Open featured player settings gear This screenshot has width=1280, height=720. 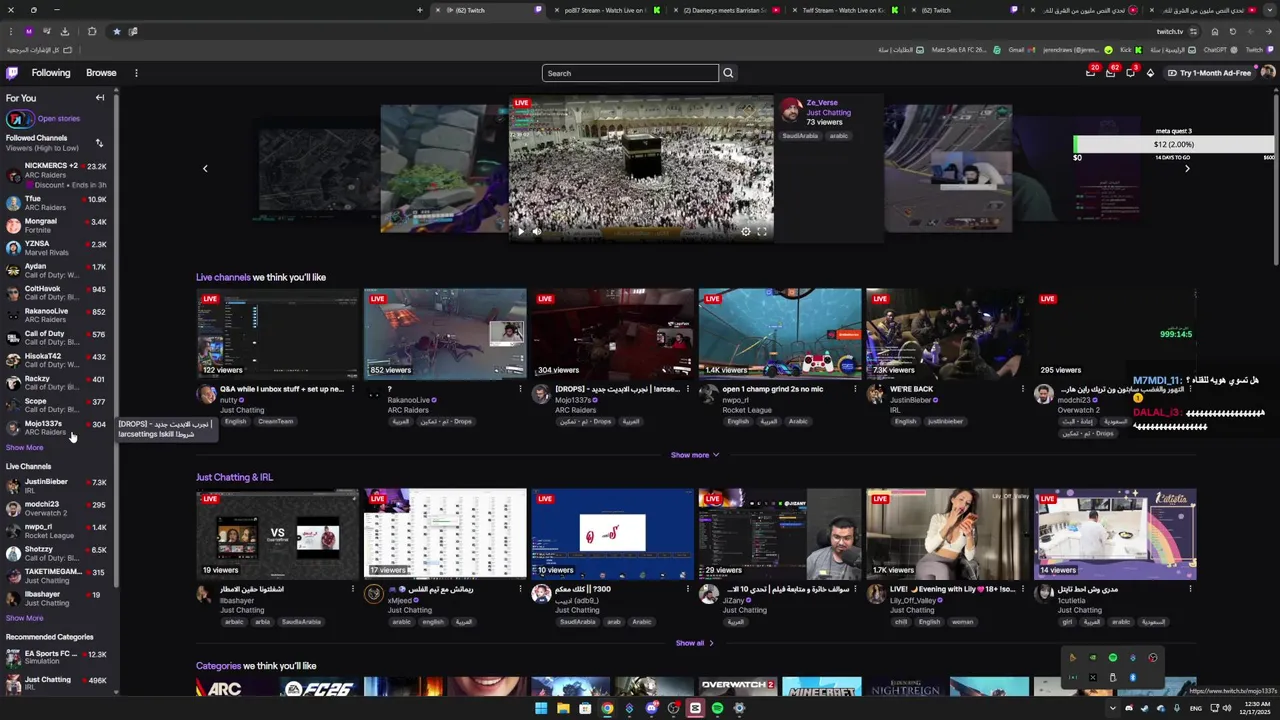coord(745,231)
